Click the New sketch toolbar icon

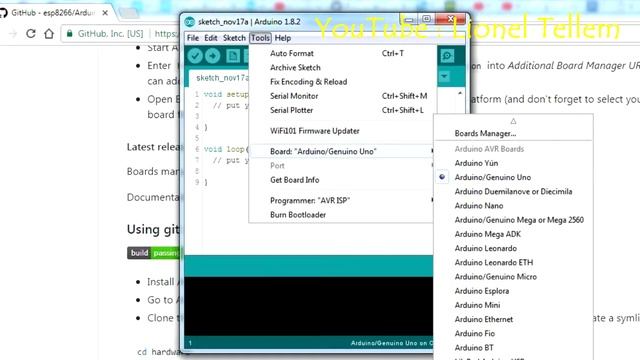click(x=233, y=56)
